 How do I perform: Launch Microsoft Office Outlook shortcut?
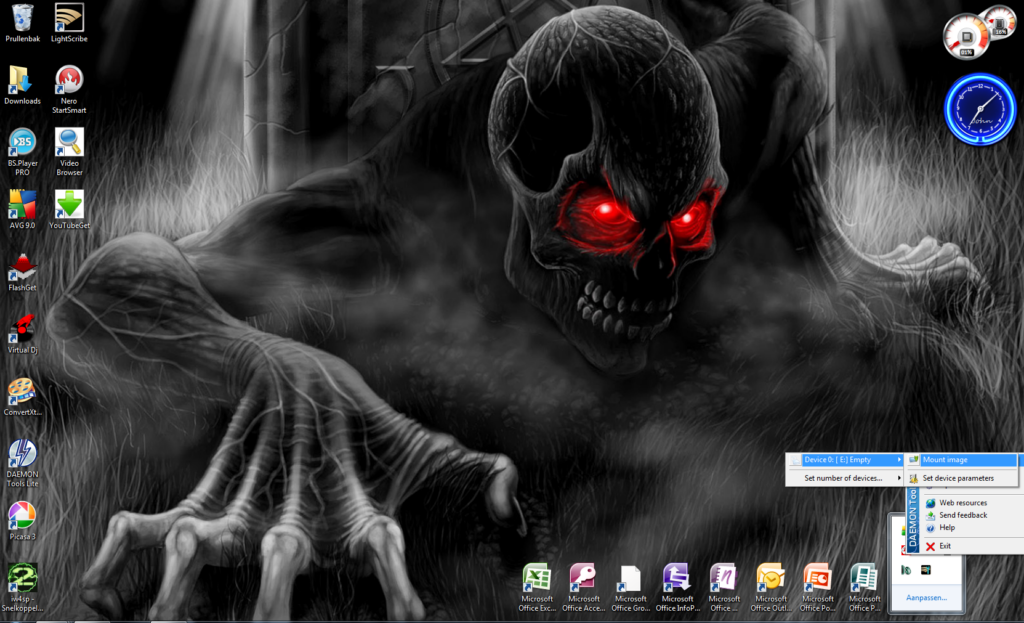[771, 587]
